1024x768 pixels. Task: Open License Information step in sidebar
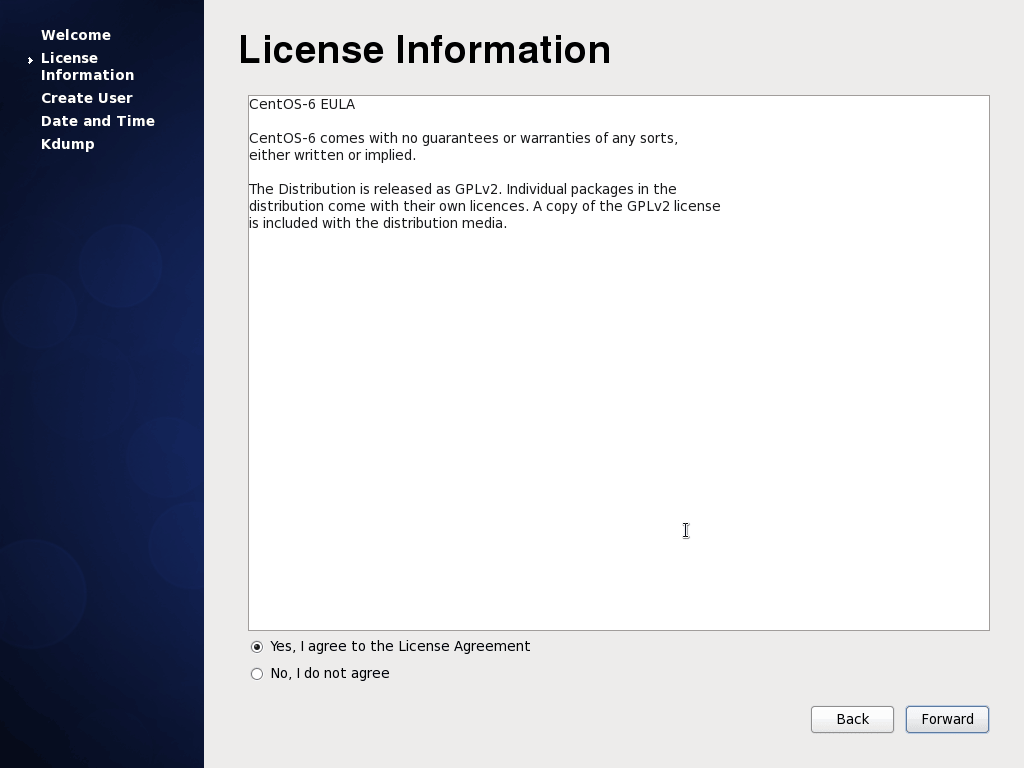tap(87, 66)
